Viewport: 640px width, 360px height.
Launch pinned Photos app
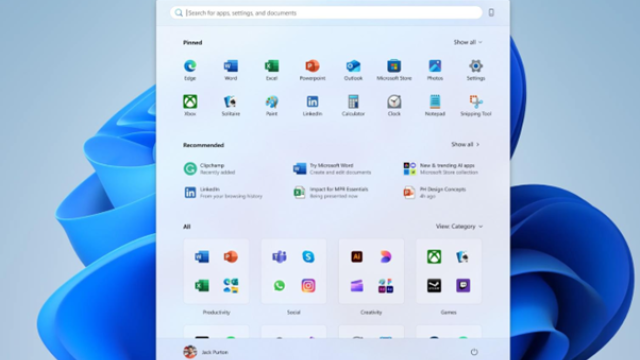pyautogui.click(x=435, y=70)
